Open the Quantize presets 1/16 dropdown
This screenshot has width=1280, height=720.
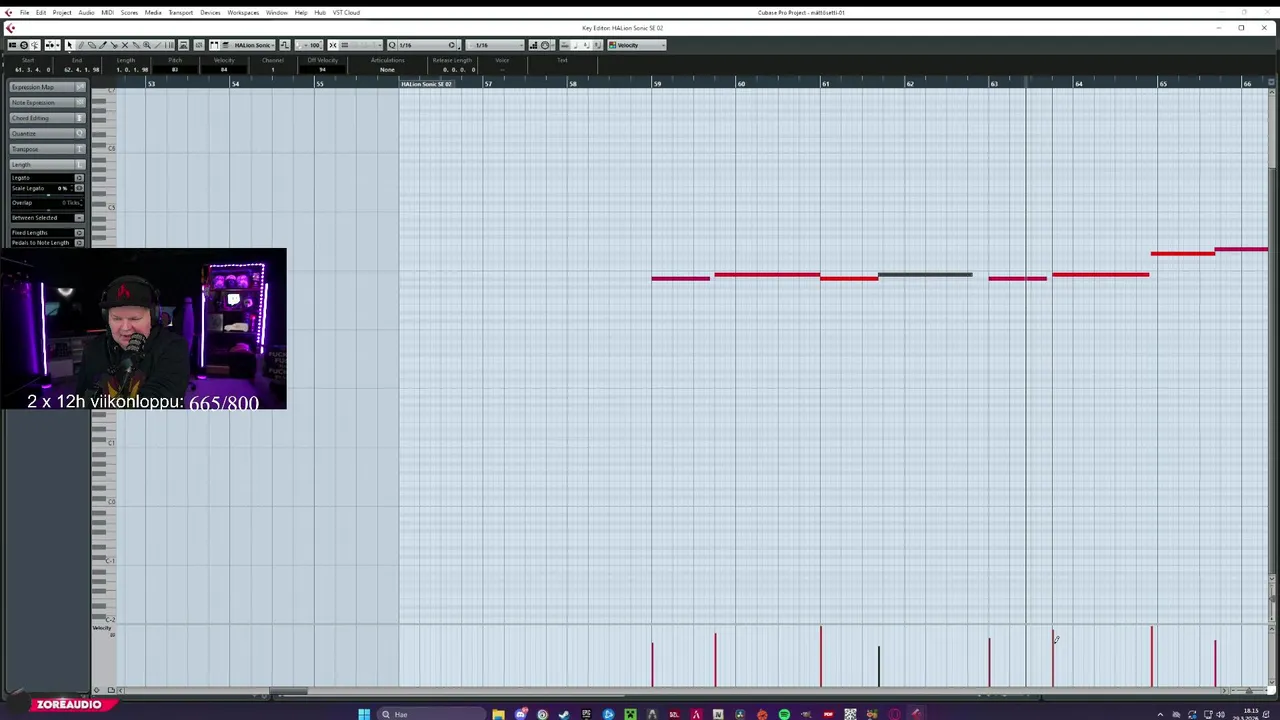tap(429, 45)
